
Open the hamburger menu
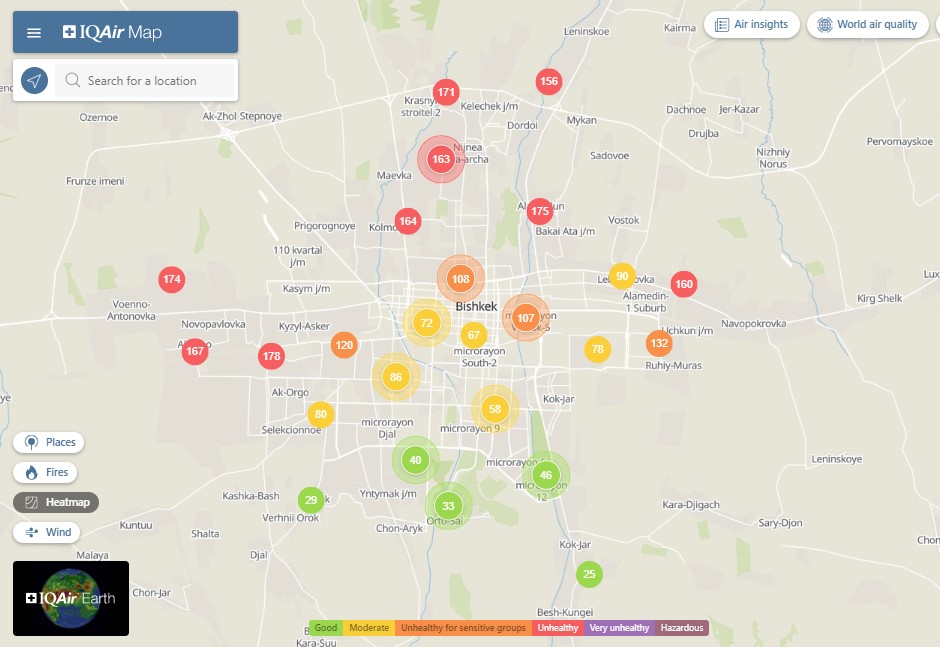34,33
